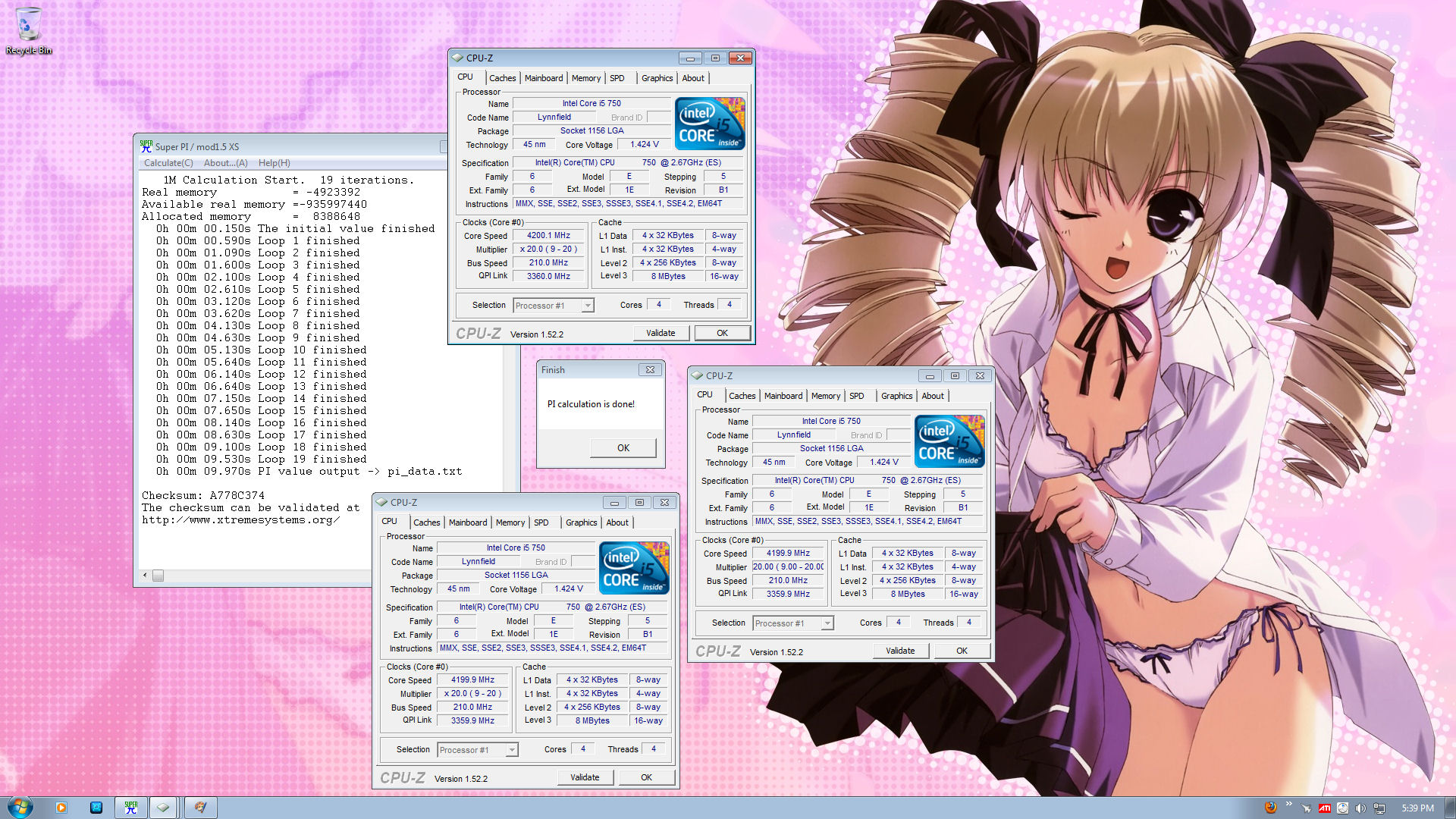Click Validate in right CPU-Z window
Screen dimensions: 1456x819
[900, 651]
